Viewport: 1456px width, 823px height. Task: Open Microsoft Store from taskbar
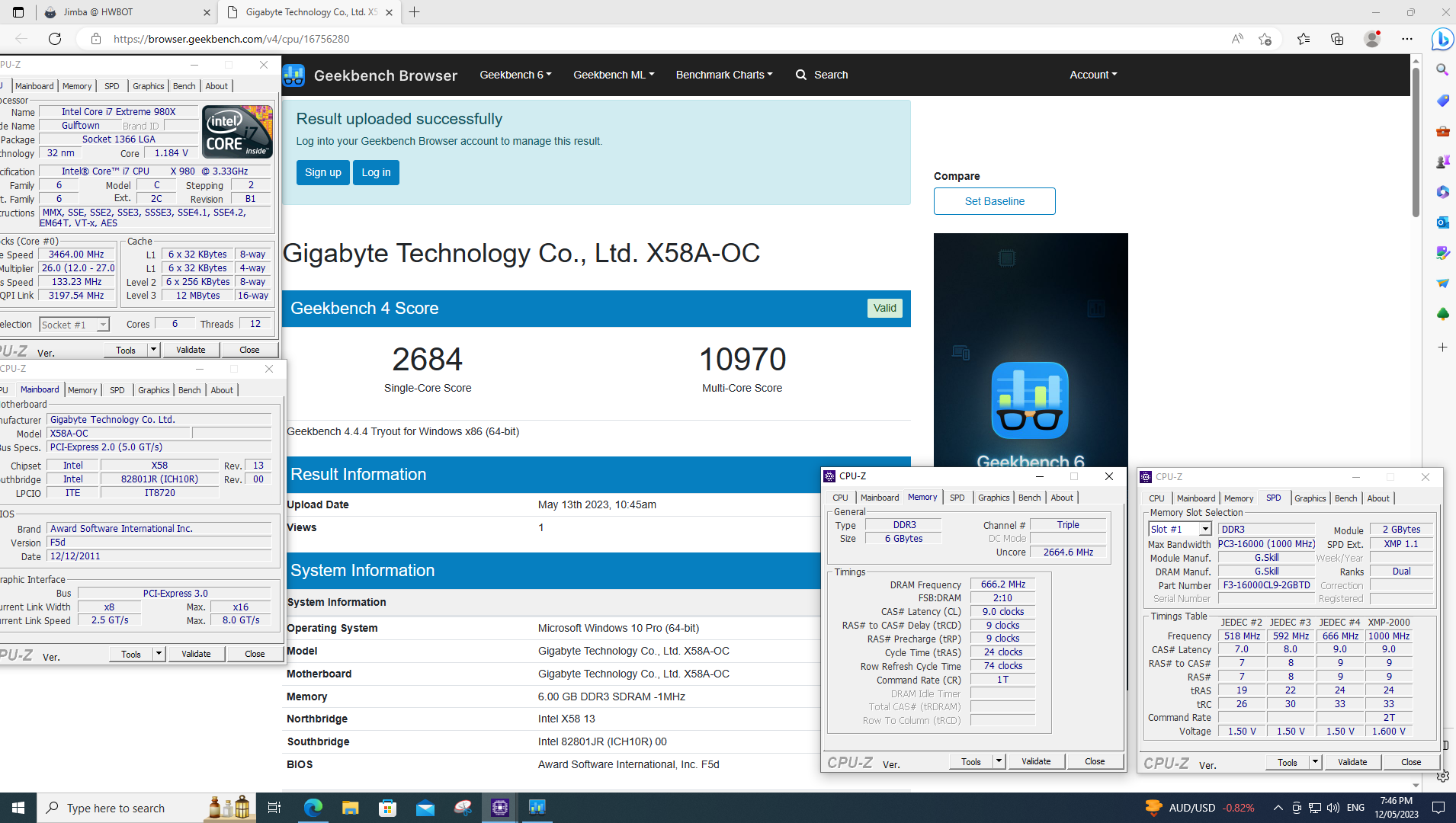point(388,808)
